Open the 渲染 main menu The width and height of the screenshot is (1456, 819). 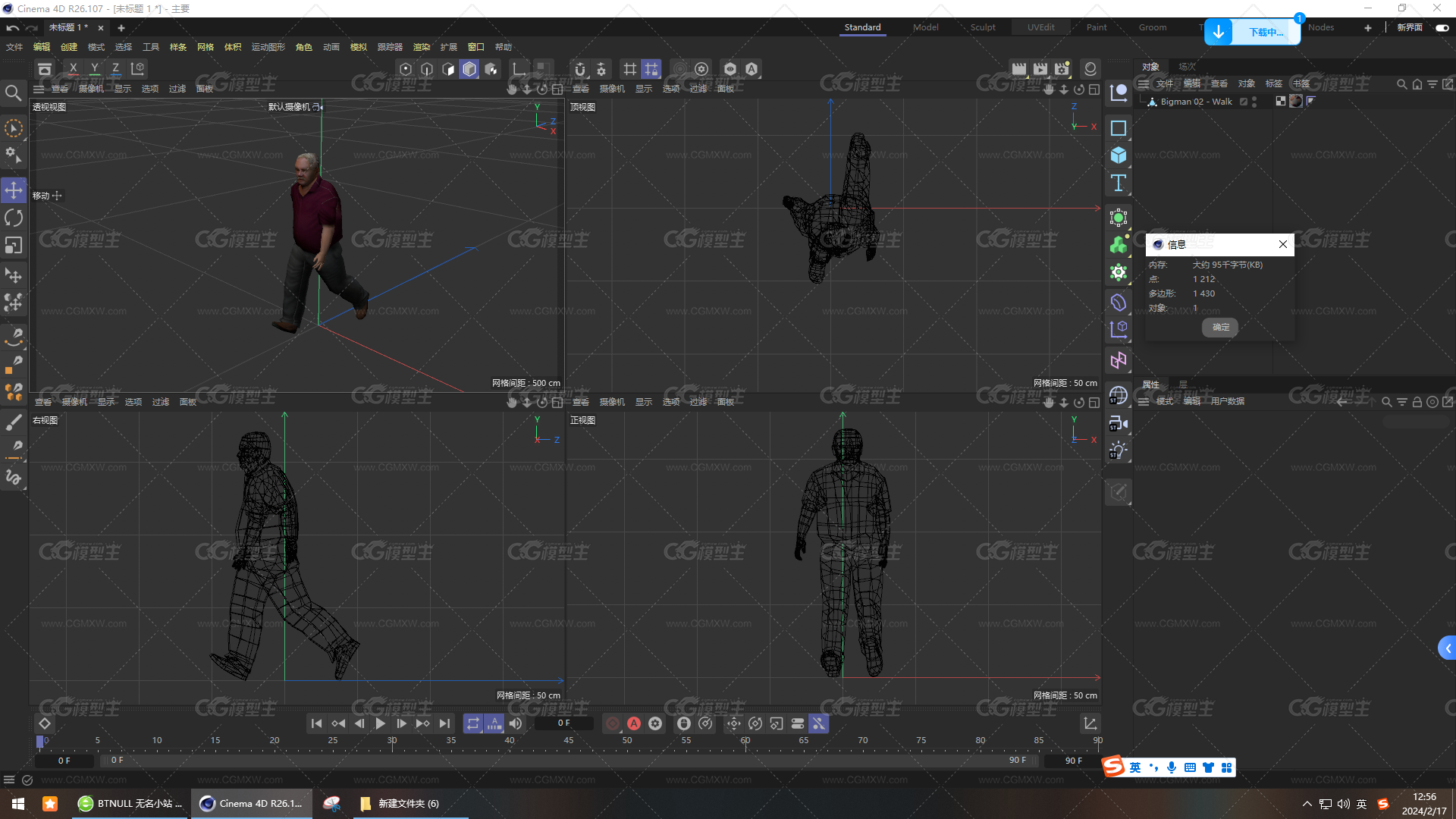(x=421, y=47)
